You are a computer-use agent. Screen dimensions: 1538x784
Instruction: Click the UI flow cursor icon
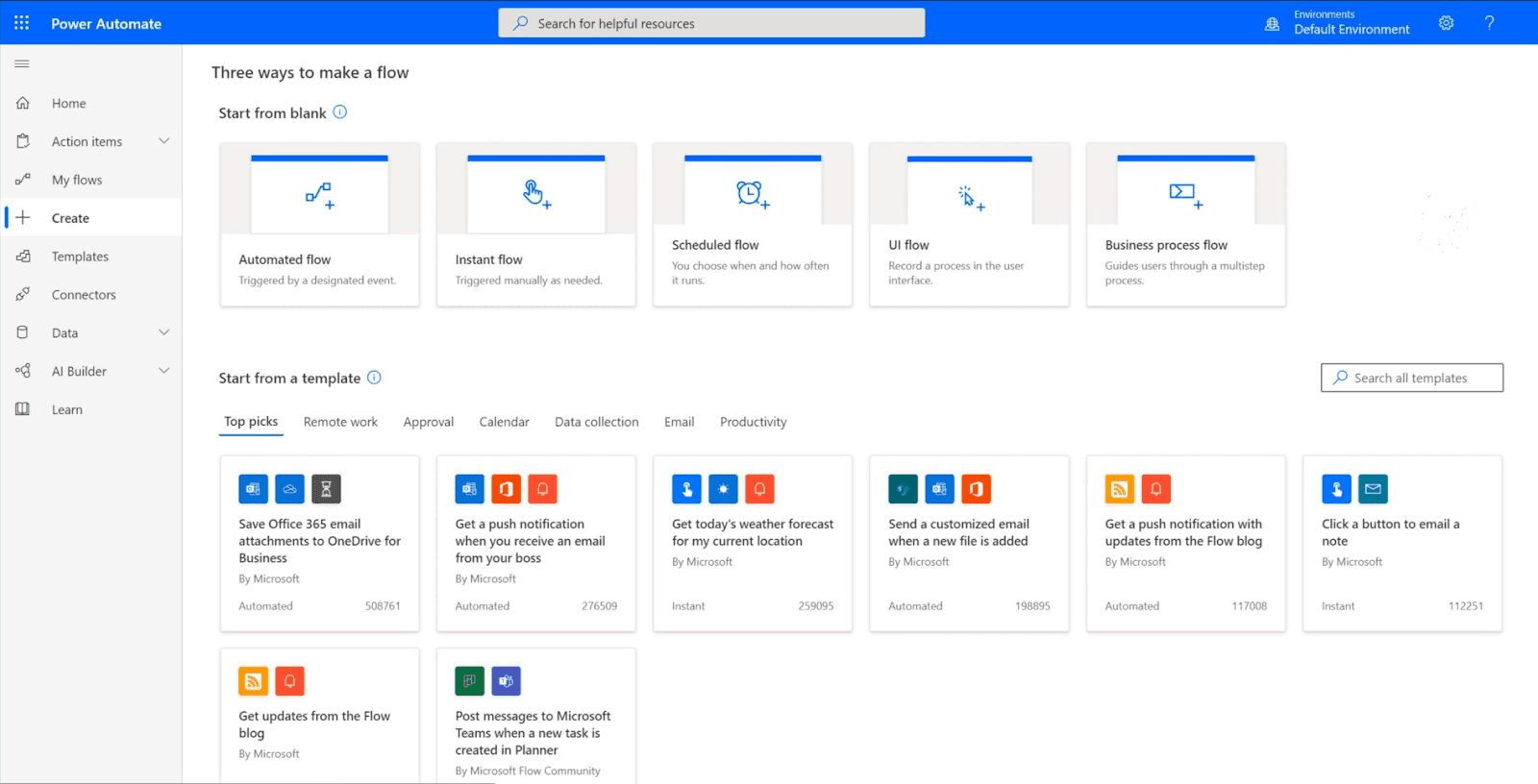pos(971,198)
